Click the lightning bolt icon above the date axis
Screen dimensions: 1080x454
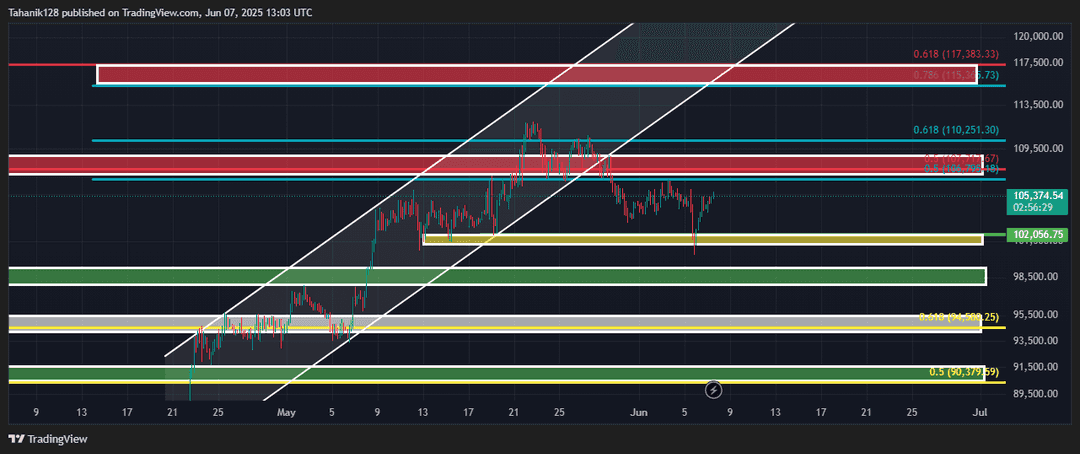[714, 390]
